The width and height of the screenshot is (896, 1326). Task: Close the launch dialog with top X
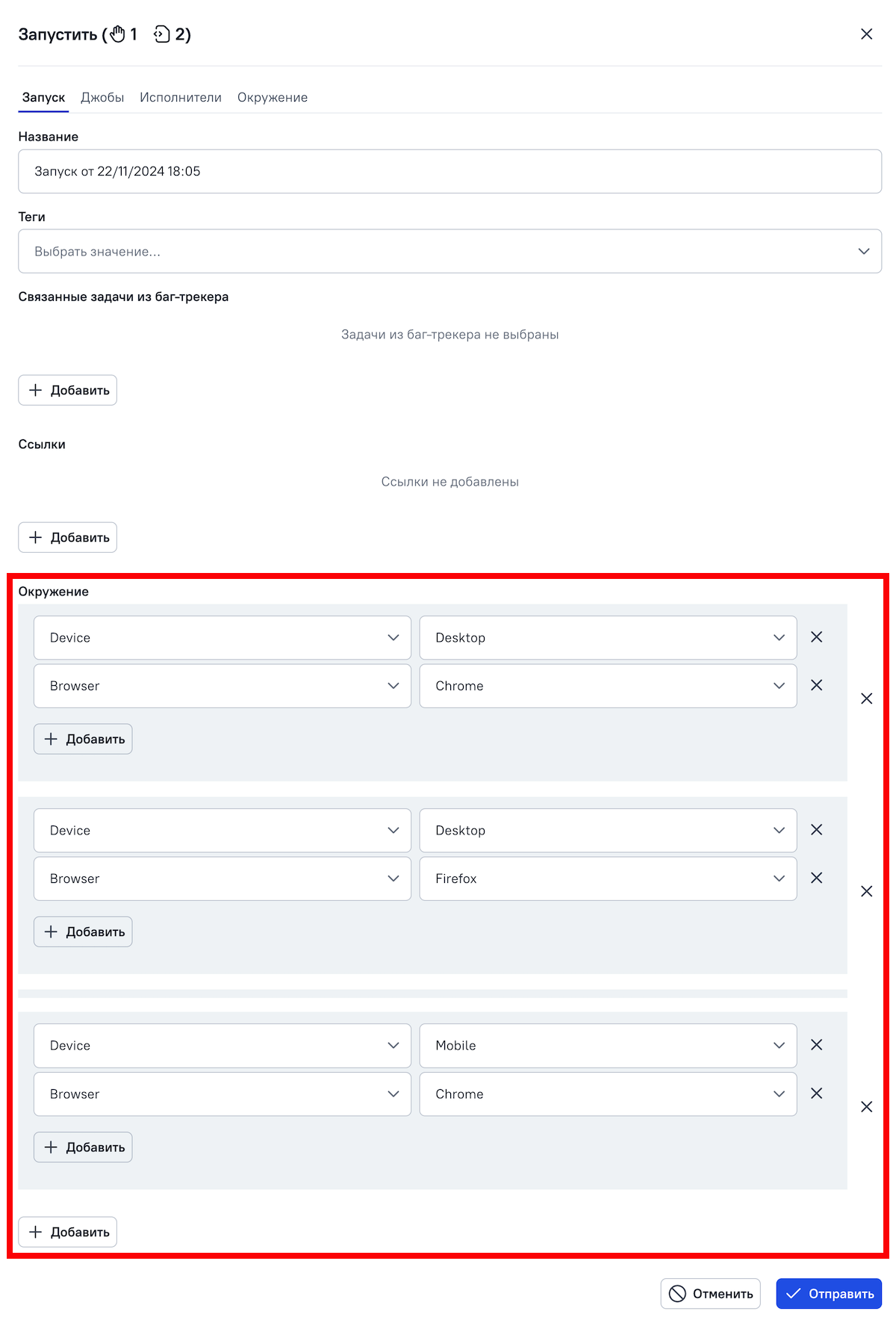click(866, 34)
